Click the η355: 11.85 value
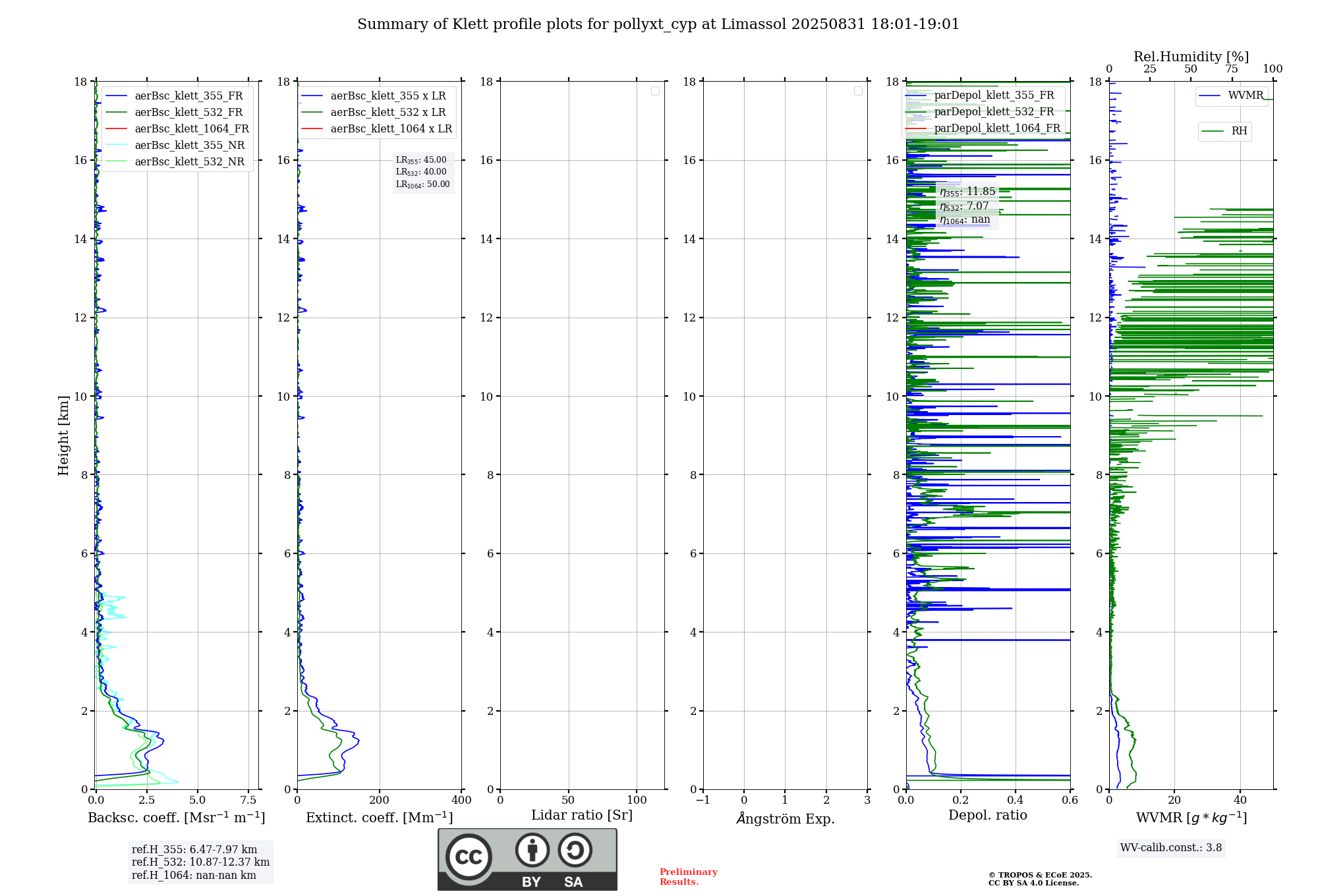 [967, 192]
